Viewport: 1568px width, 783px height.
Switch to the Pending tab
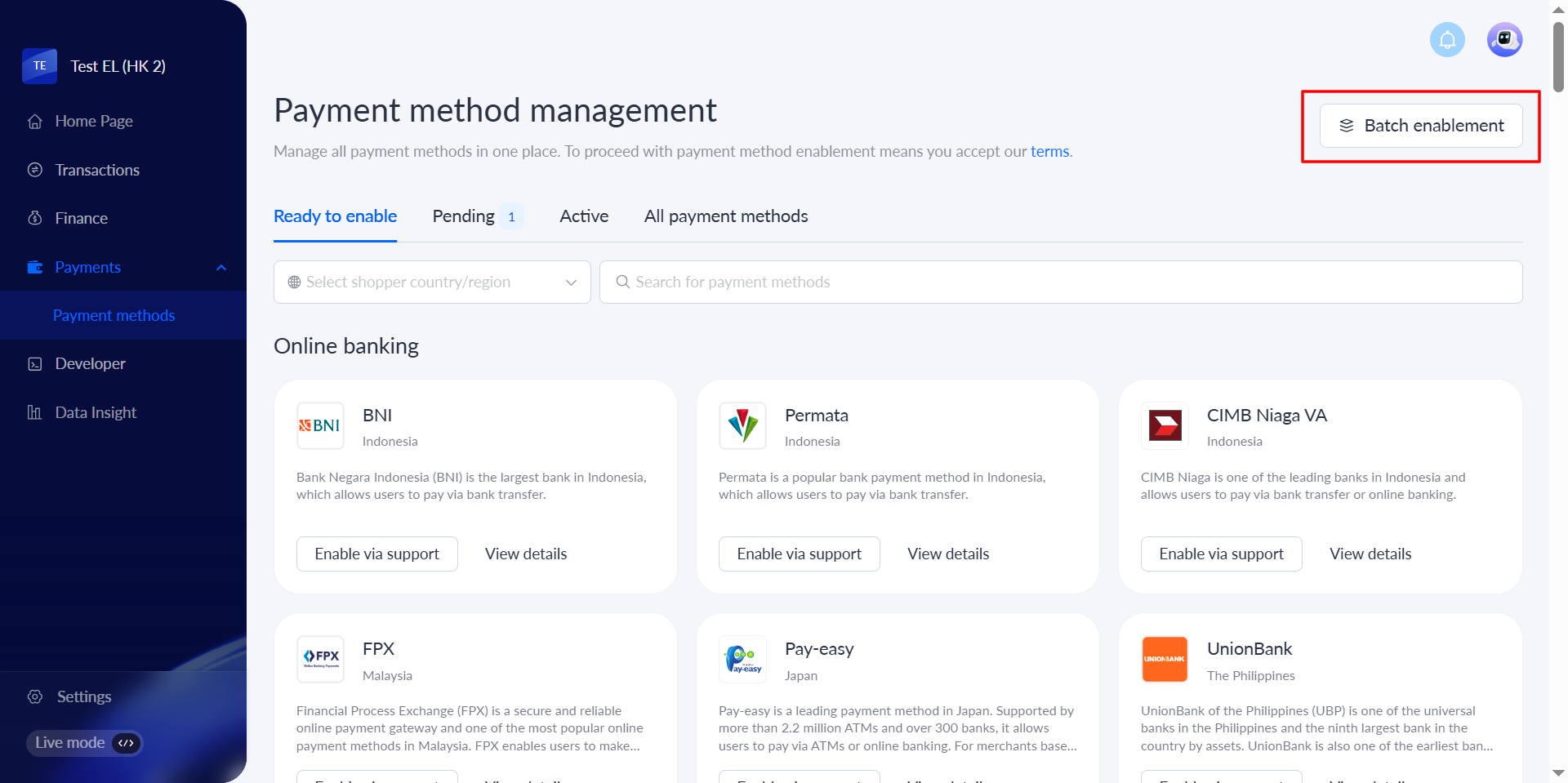pyautogui.click(x=464, y=216)
